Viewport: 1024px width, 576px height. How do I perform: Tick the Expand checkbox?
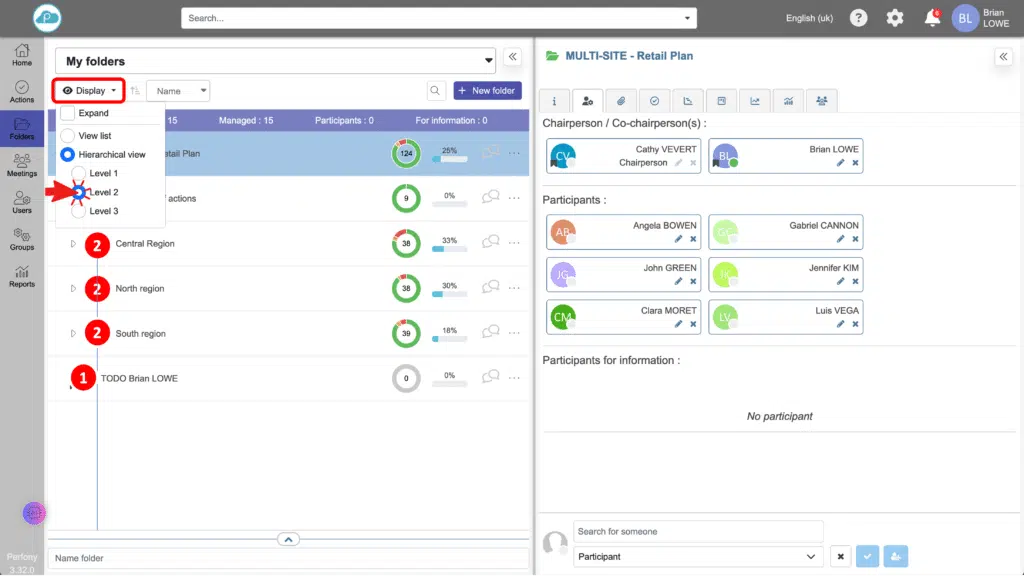click(68, 113)
